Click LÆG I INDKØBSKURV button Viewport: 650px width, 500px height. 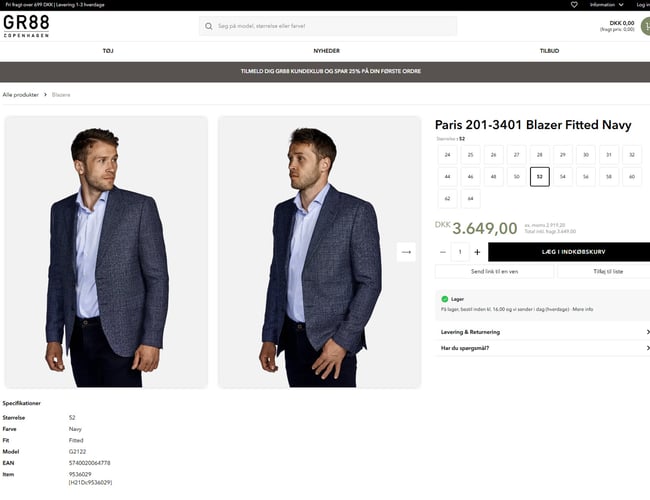click(x=569, y=252)
